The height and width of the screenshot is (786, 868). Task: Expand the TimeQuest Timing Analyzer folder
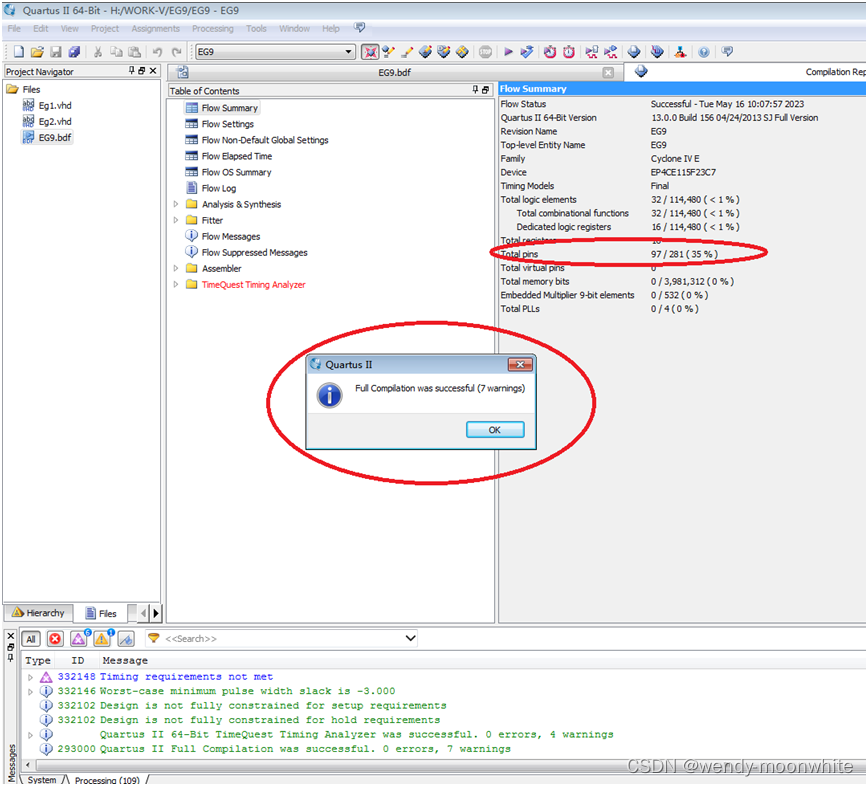click(x=176, y=285)
